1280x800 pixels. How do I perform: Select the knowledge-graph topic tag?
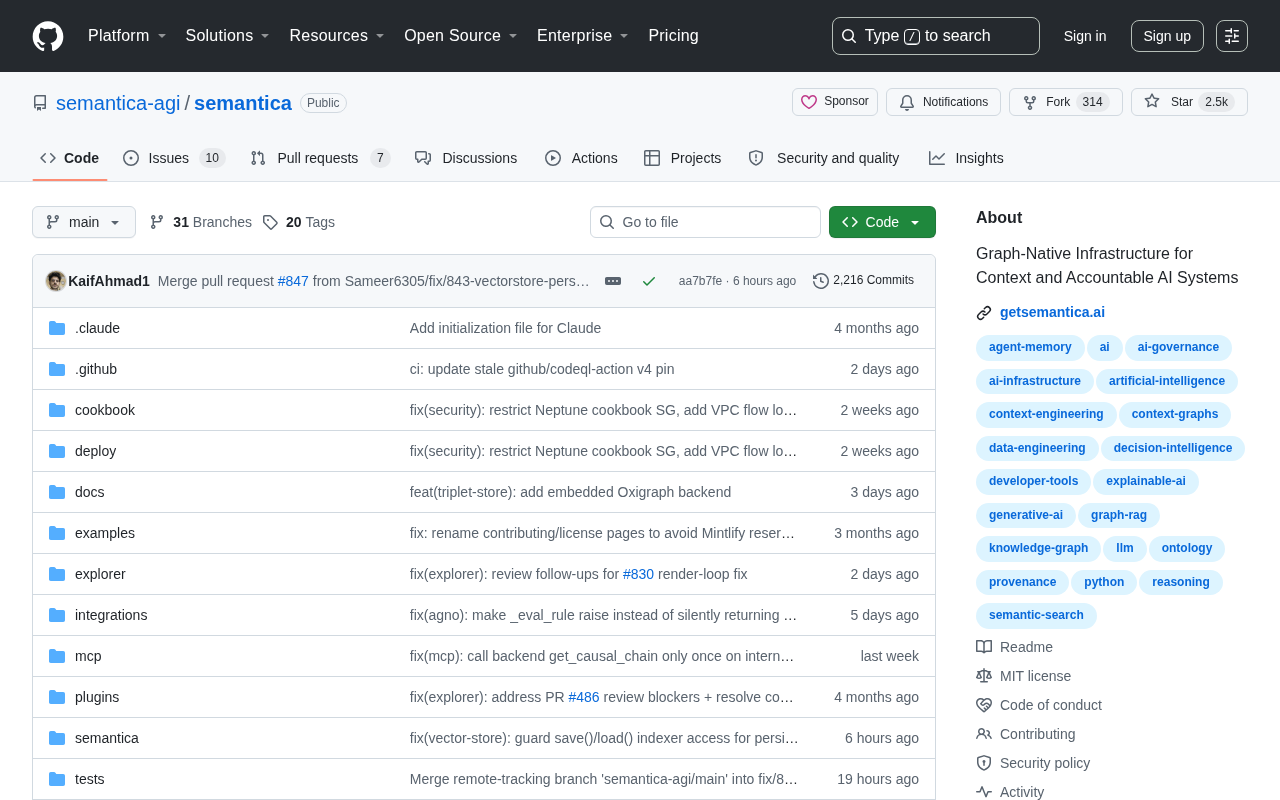click(1038, 549)
